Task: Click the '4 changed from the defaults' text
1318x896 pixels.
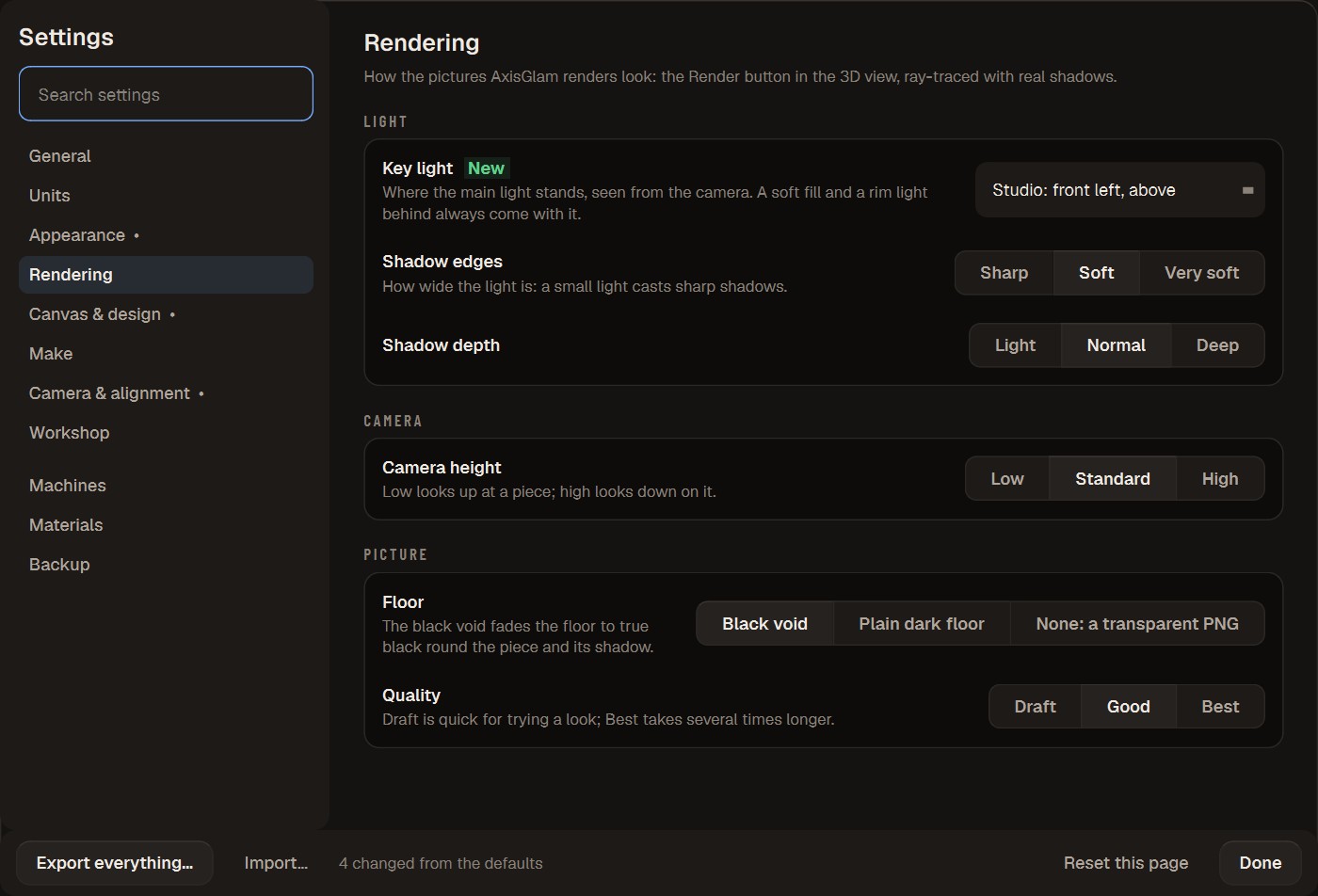Action: (x=441, y=863)
